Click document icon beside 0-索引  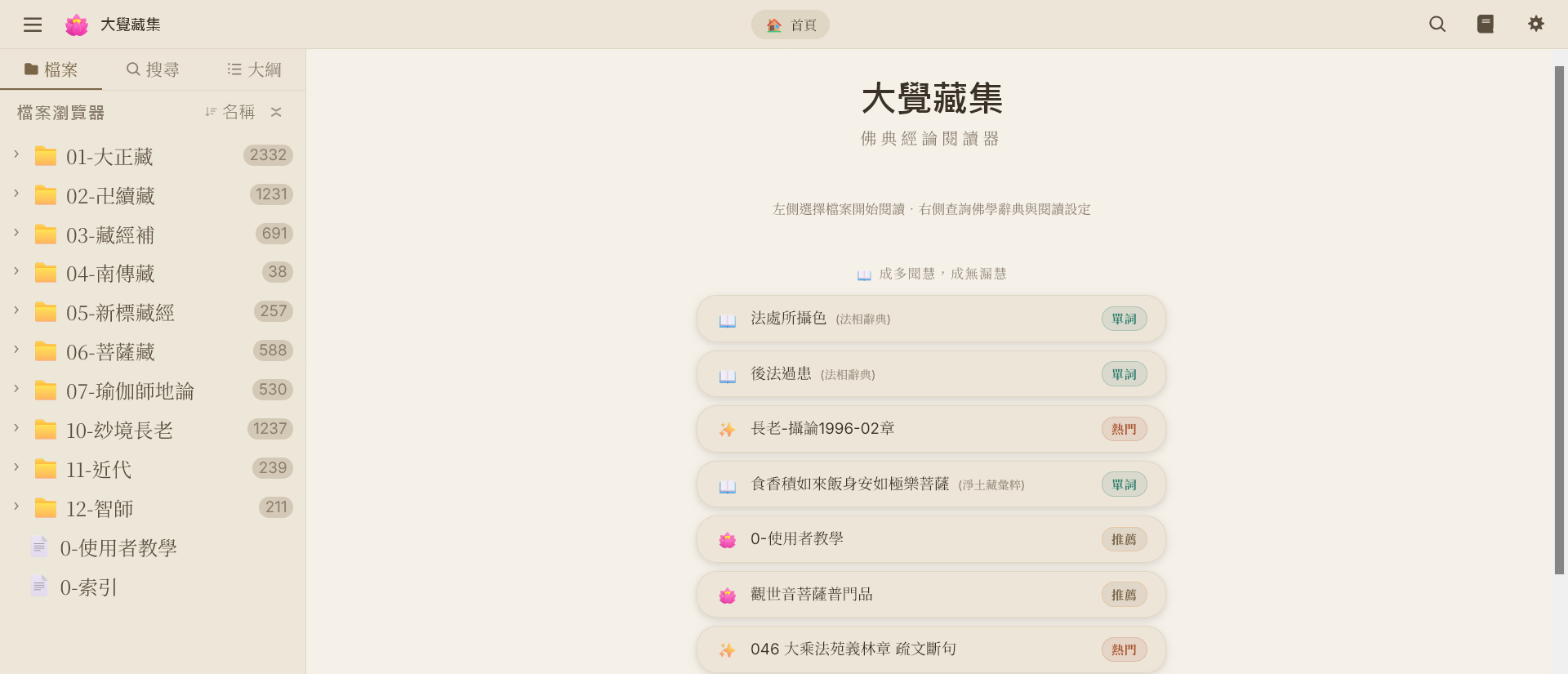point(39,586)
